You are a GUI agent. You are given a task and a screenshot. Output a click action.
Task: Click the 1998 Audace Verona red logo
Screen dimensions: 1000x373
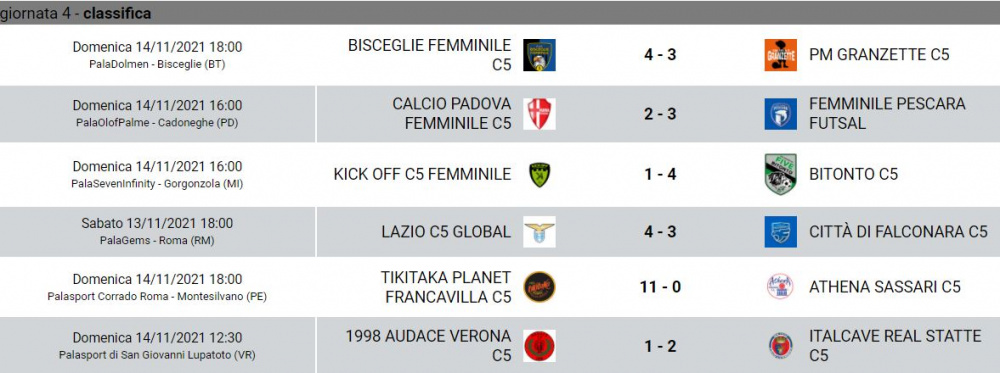coord(539,346)
